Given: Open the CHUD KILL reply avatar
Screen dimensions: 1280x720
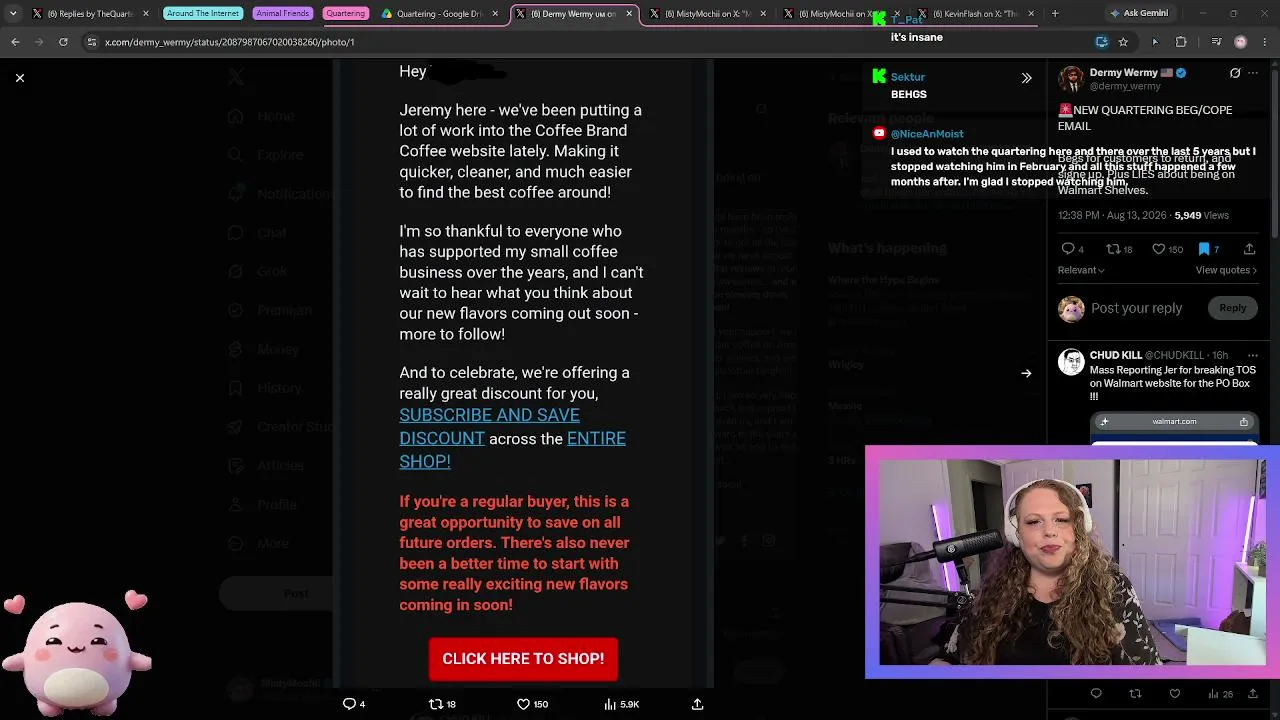Looking at the screenshot, I should click(x=1071, y=362).
